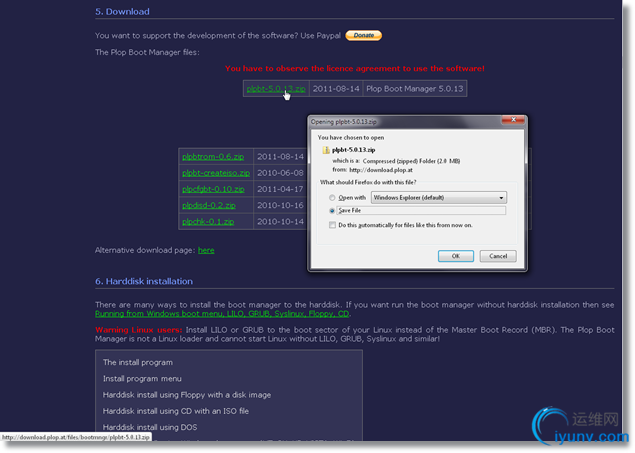Image resolution: width=635 pixels, height=453 pixels.
Task: Open 'Running from Windows boot menu, LILO, GRUB' link
Action: pyautogui.click(x=222, y=314)
